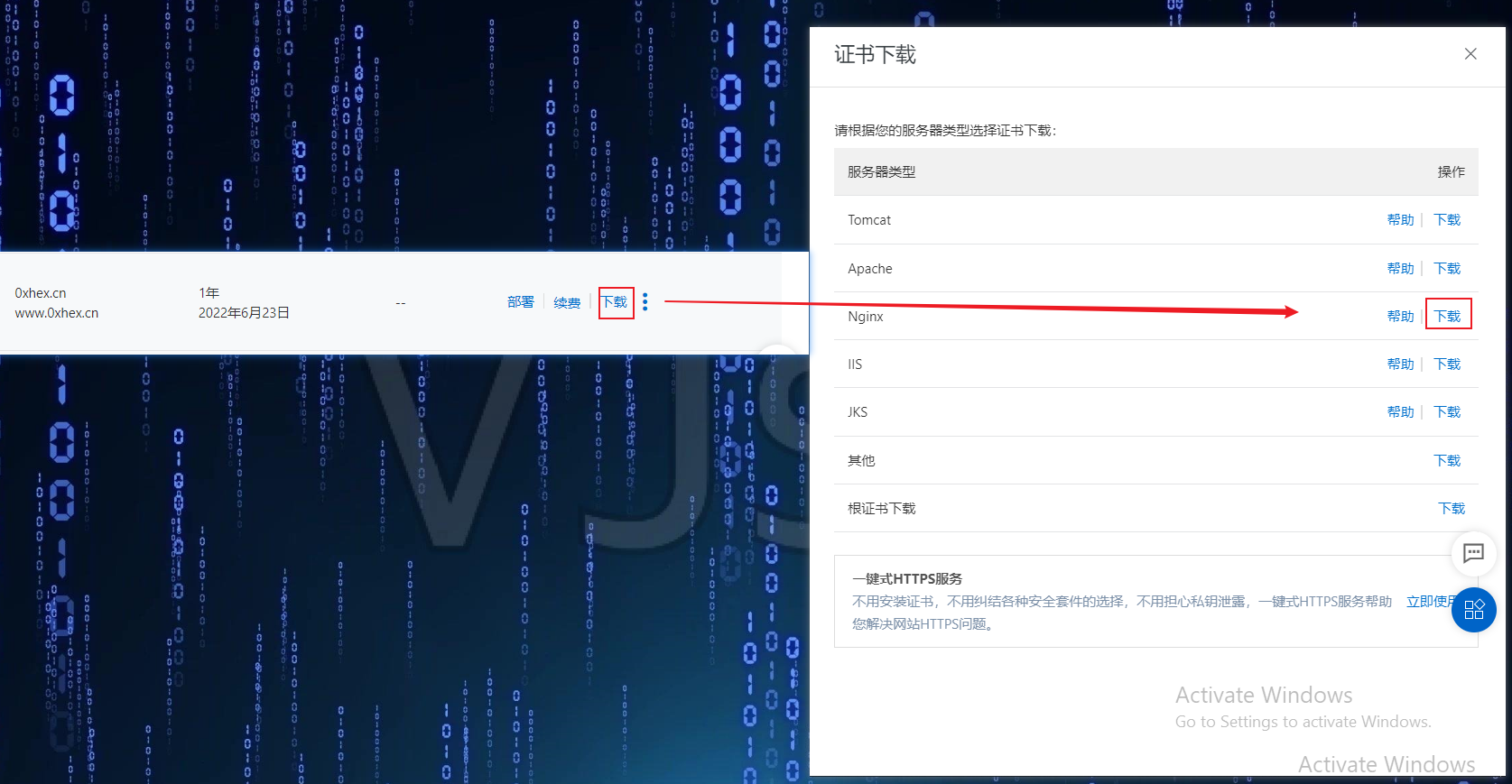
Task: Open help for Nginx
Action: [x=1400, y=317]
